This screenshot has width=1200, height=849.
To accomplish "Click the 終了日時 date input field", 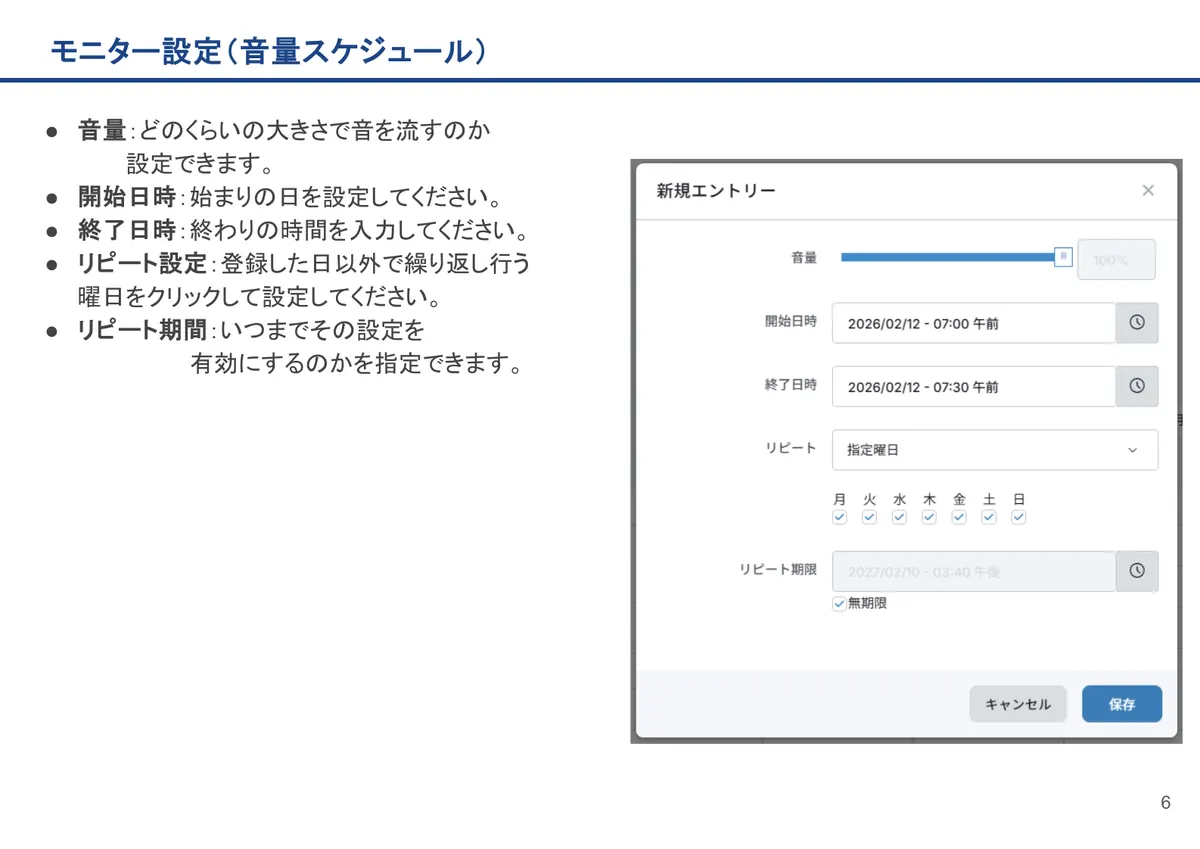I will point(974,386).
